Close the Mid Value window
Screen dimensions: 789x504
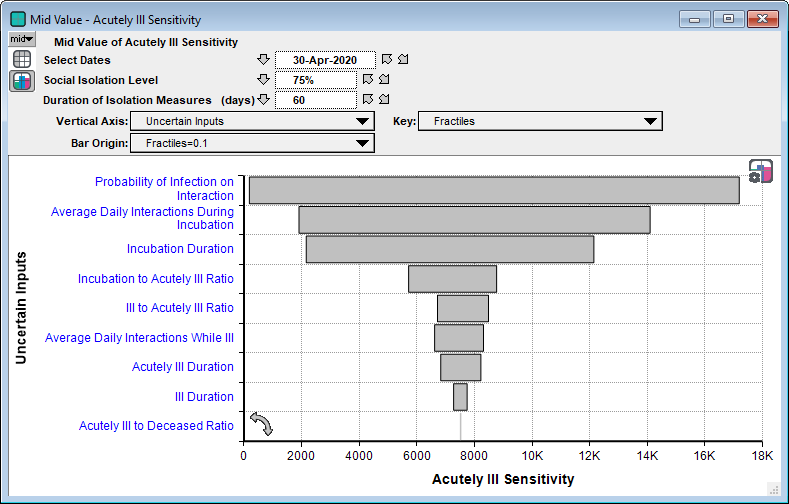point(762,19)
